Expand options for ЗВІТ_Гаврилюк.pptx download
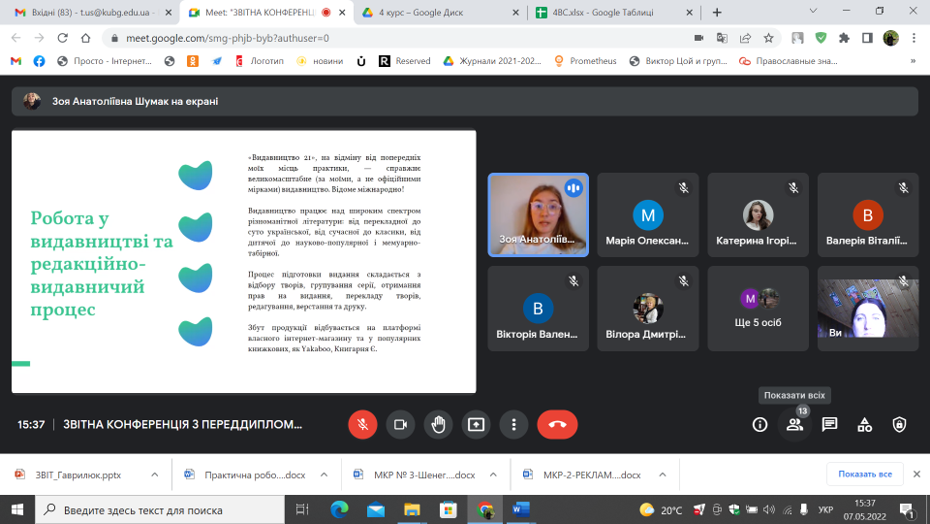Screen dimensions: 930x524 [154, 475]
